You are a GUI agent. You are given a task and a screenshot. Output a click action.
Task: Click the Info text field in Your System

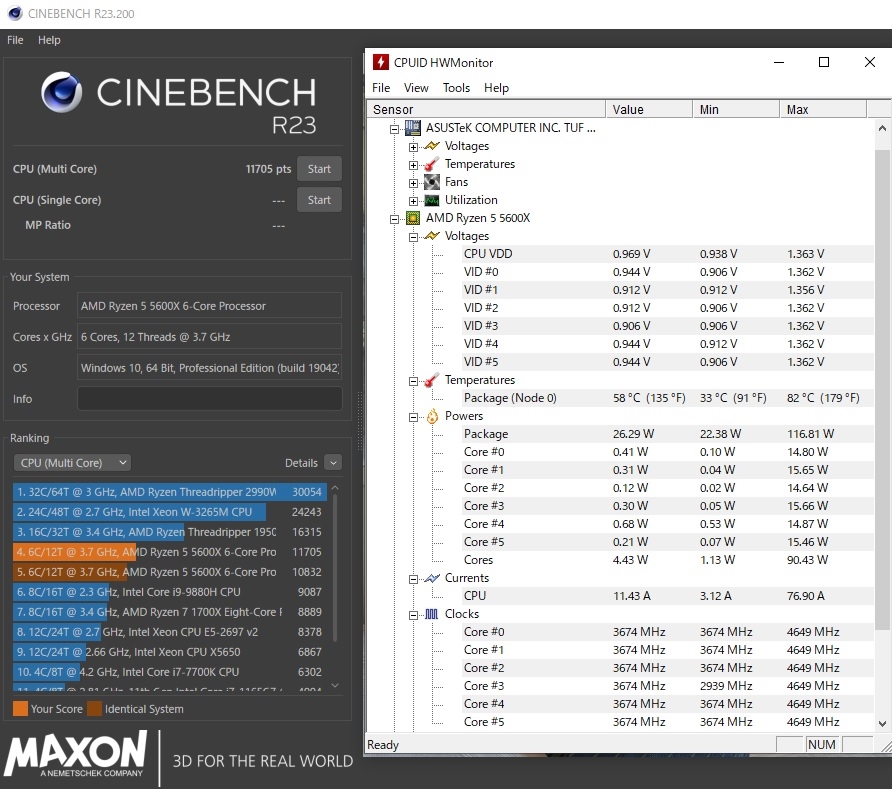click(209, 399)
